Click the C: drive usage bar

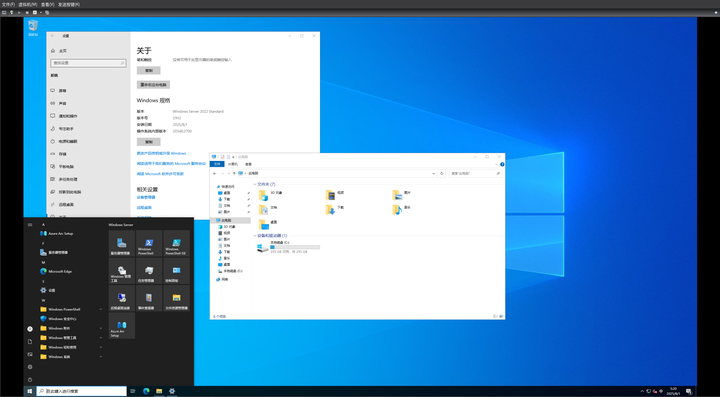295,247
